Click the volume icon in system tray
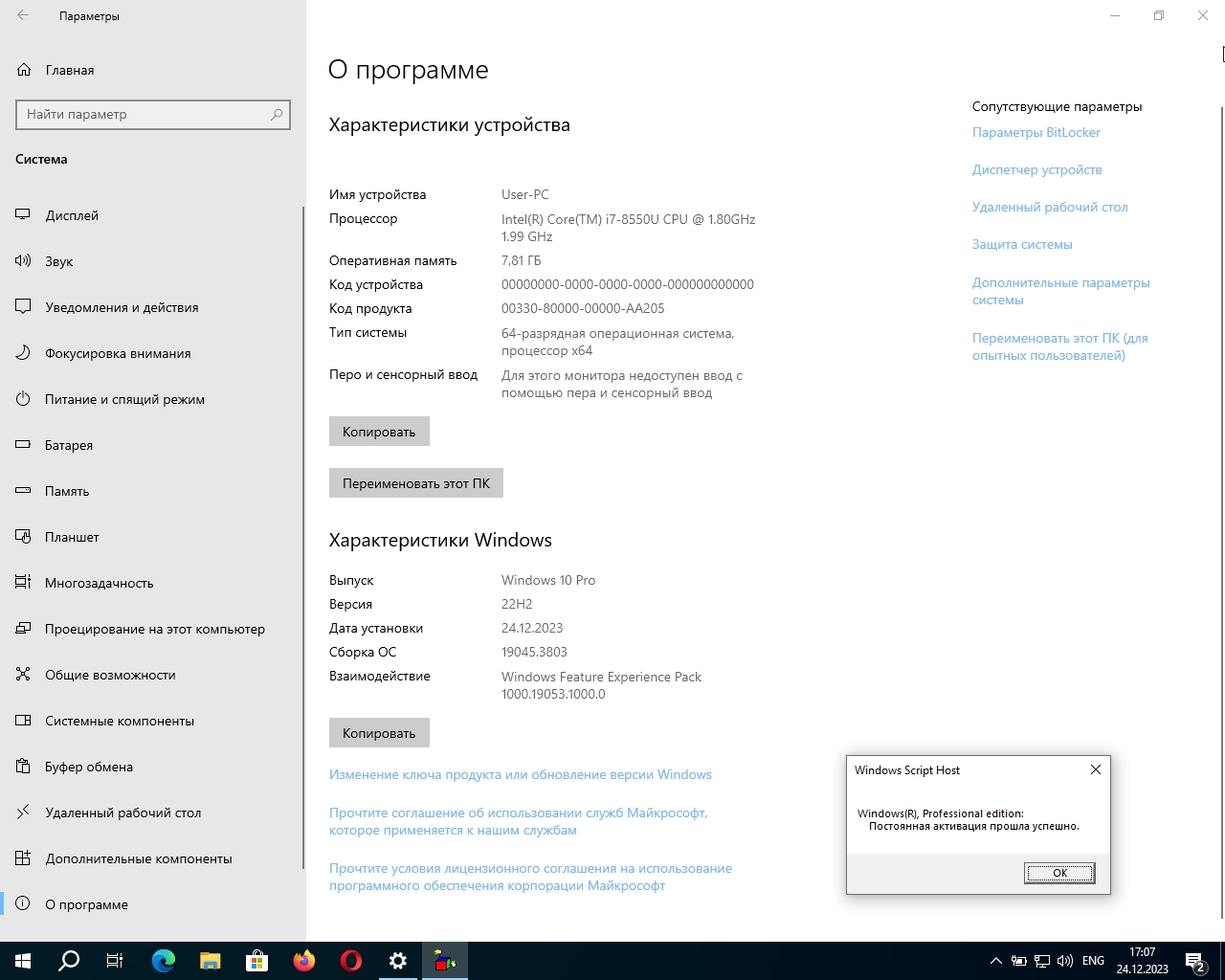The height and width of the screenshot is (980, 1225). (1065, 961)
